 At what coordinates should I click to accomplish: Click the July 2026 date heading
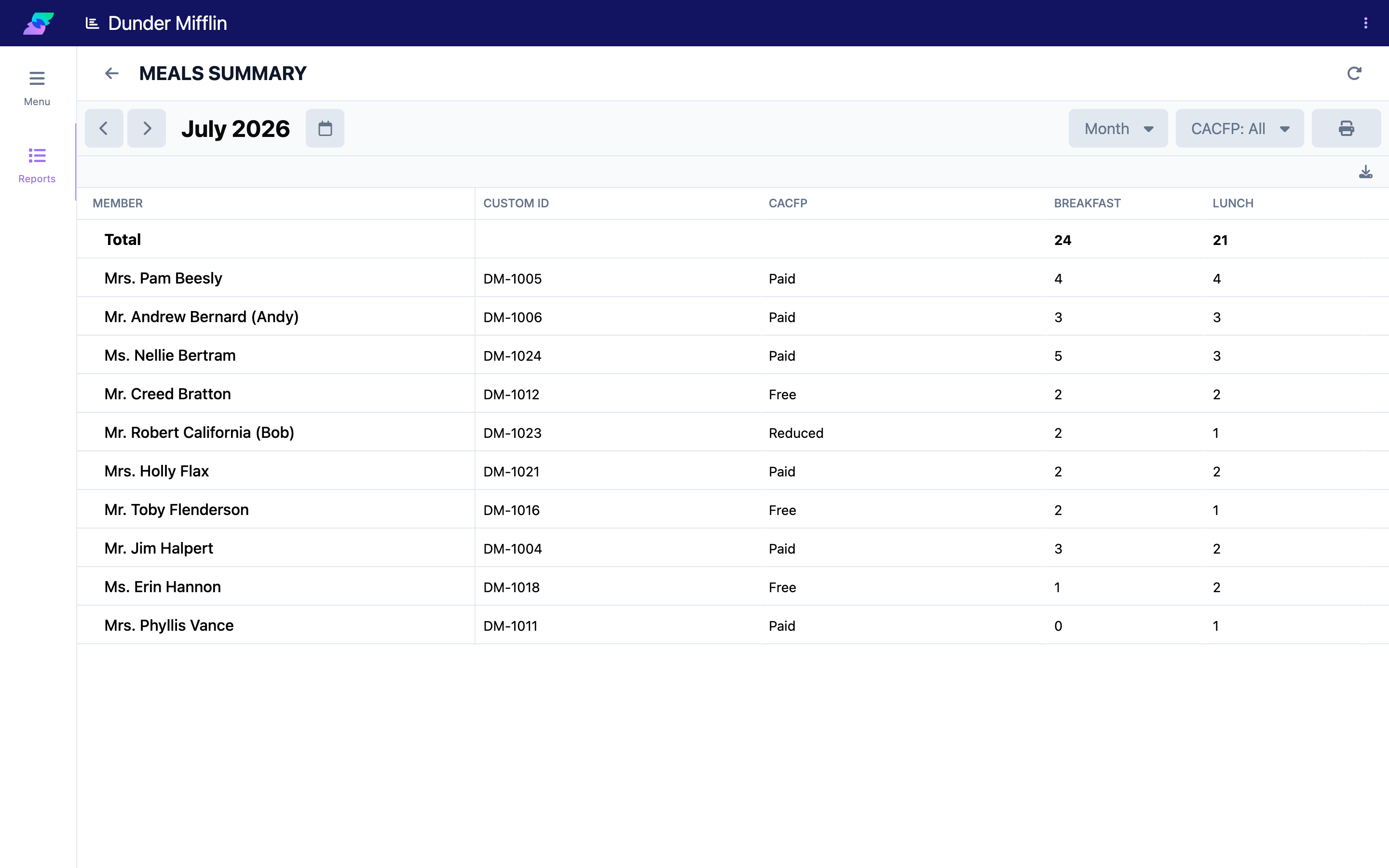tap(235, 129)
